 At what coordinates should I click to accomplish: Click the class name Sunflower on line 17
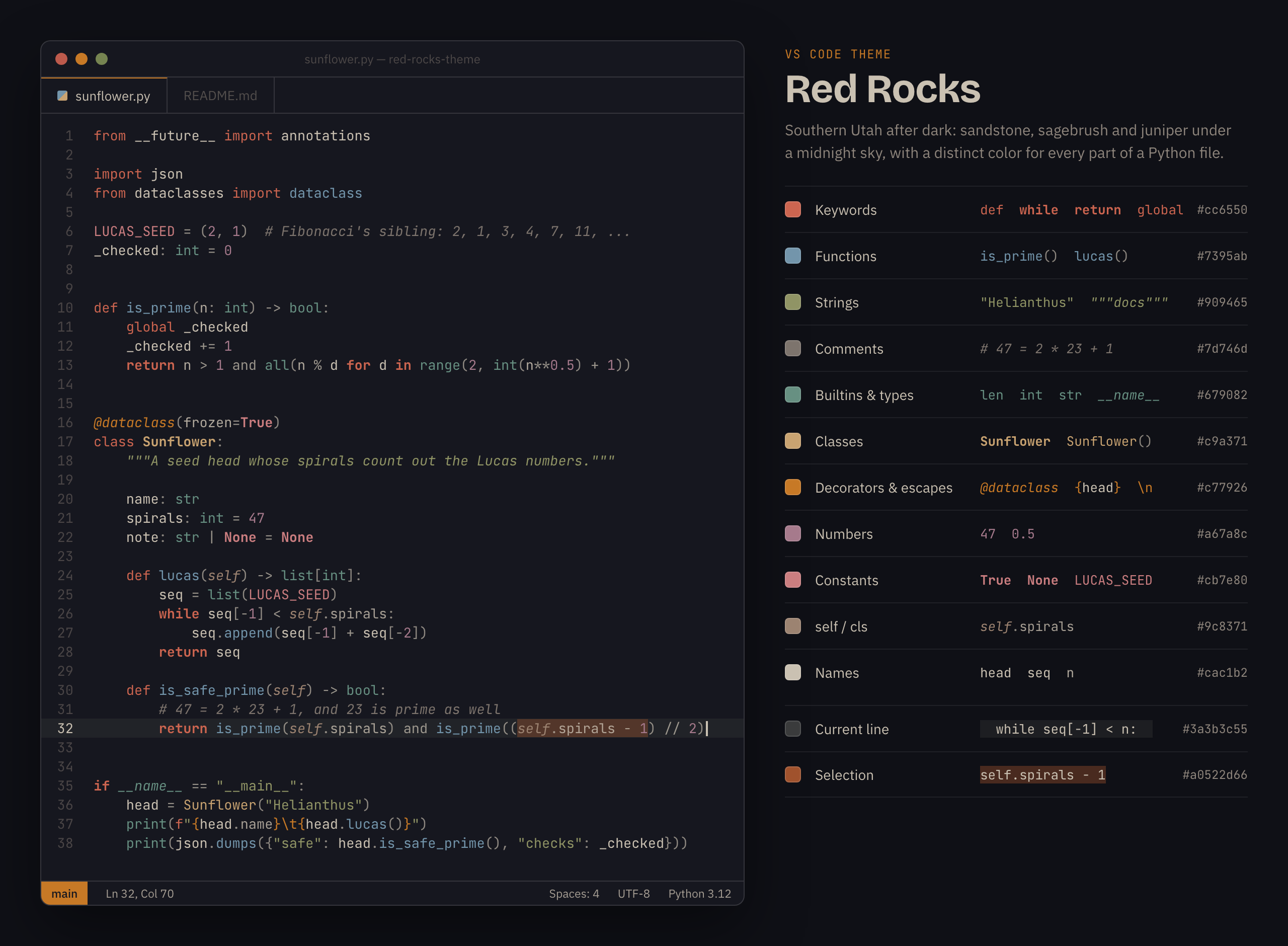click(179, 441)
